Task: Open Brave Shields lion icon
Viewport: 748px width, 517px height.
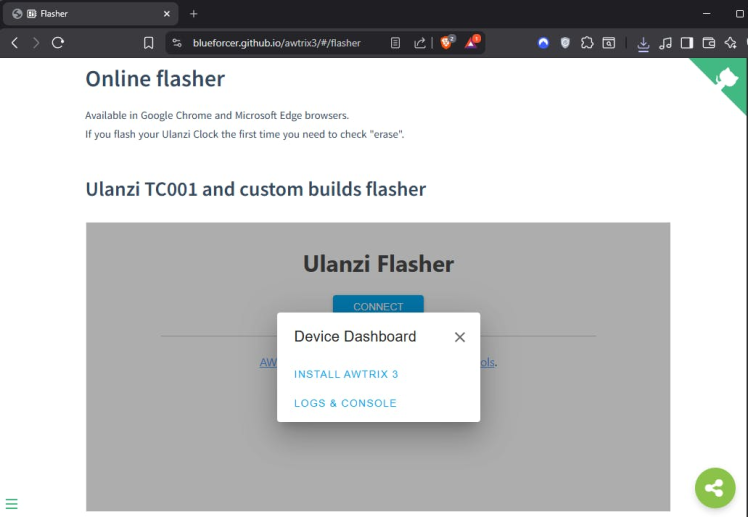Action: point(447,42)
